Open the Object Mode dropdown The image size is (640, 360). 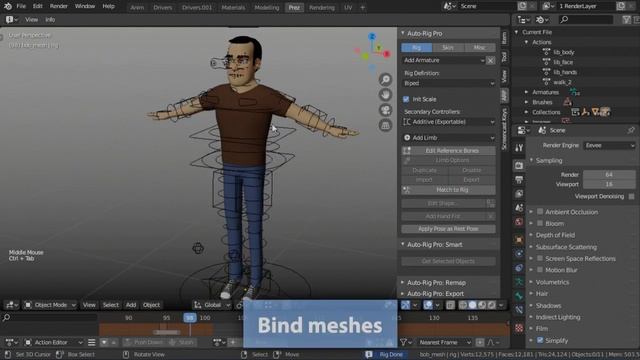[x=49, y=305]
